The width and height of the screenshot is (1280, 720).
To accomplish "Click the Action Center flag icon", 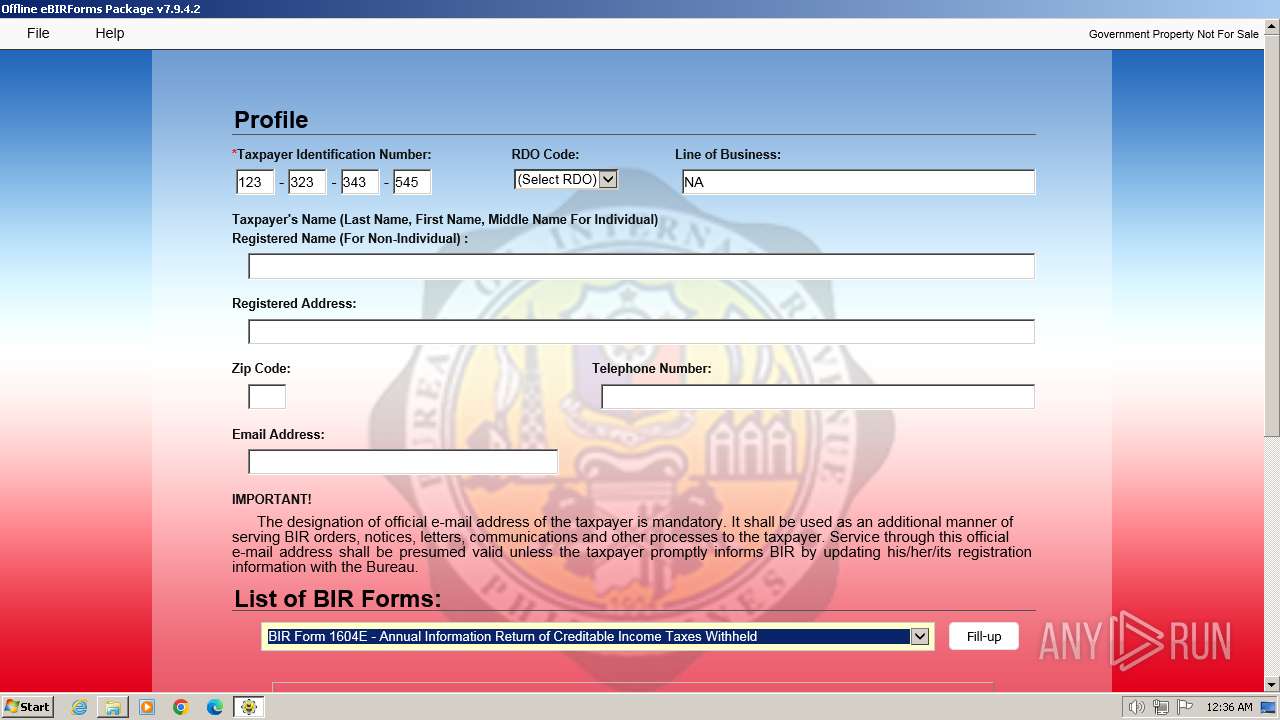I will 1185,707.
